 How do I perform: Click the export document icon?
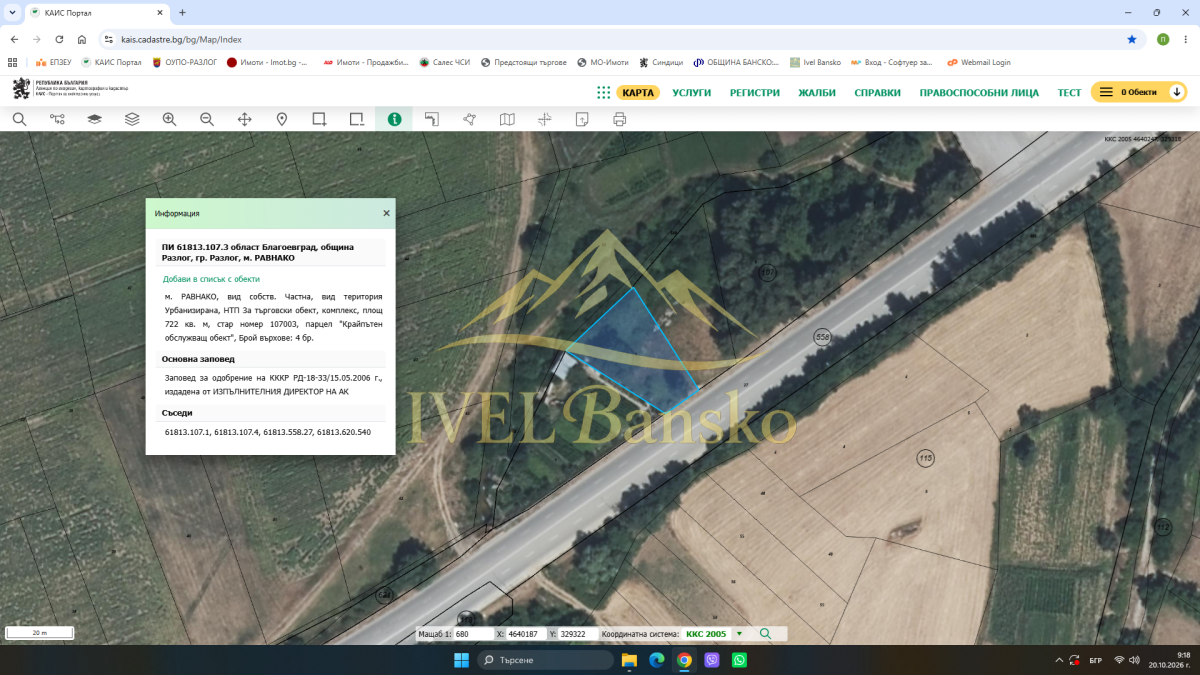point(582,119)
